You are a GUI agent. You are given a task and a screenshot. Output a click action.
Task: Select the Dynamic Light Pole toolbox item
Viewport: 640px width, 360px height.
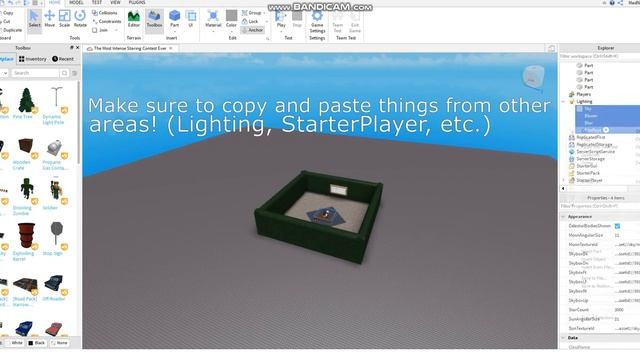tap(55, 105)
